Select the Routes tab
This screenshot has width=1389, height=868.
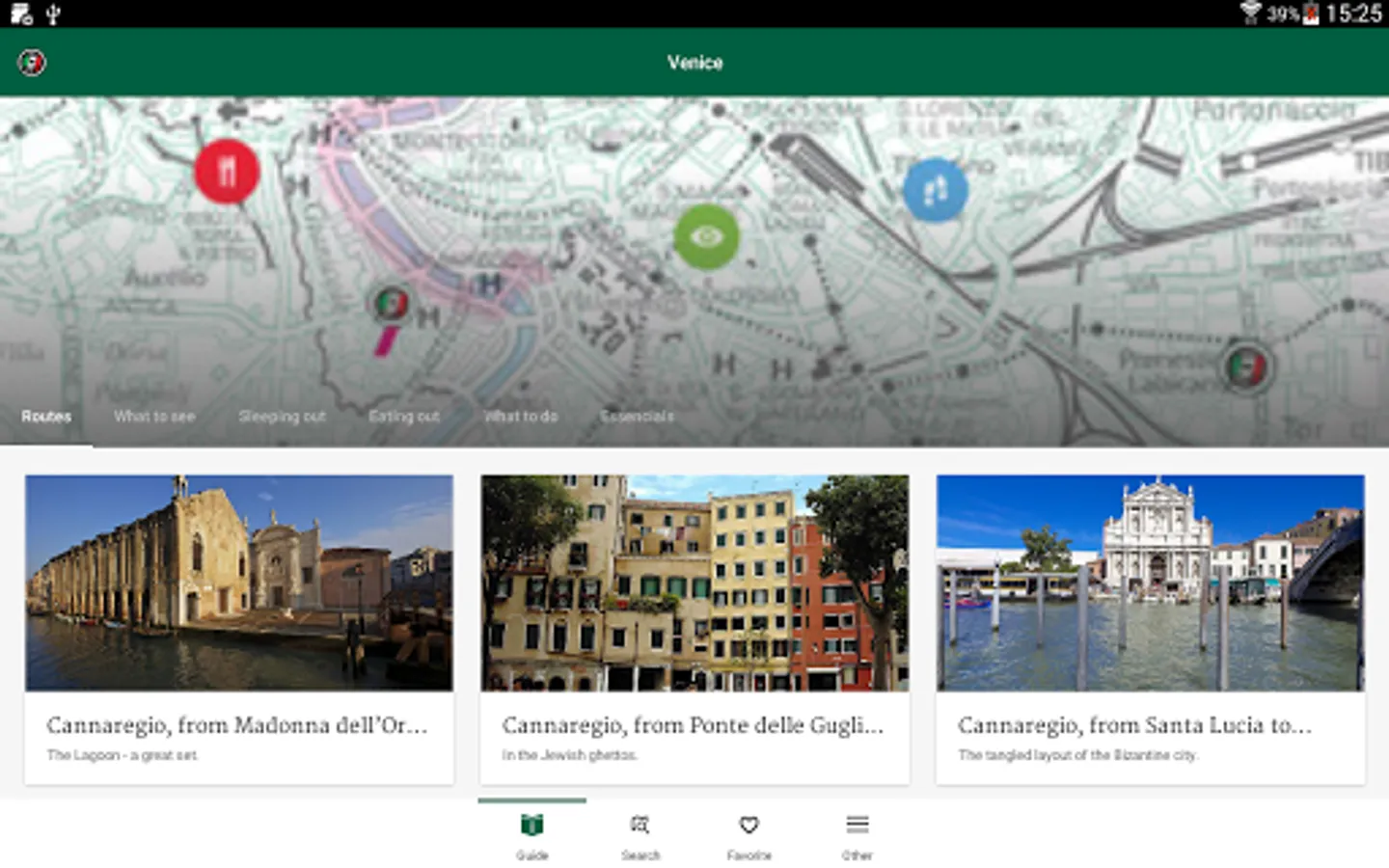pyautogui.click(x=46, y=417)
